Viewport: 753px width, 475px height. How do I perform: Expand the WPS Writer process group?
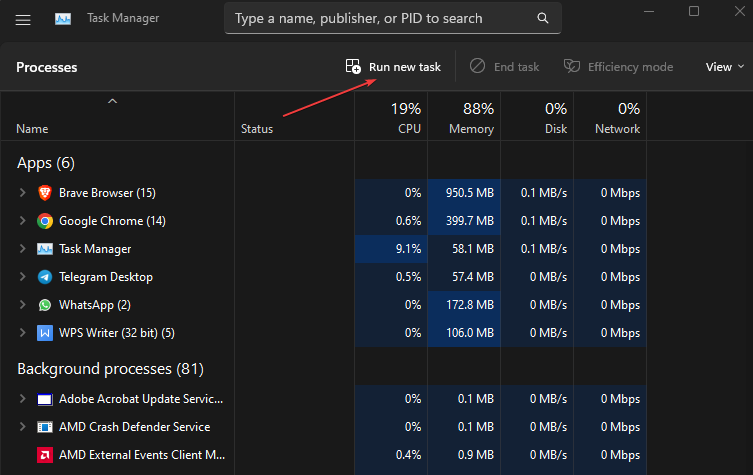coord(22,332)
